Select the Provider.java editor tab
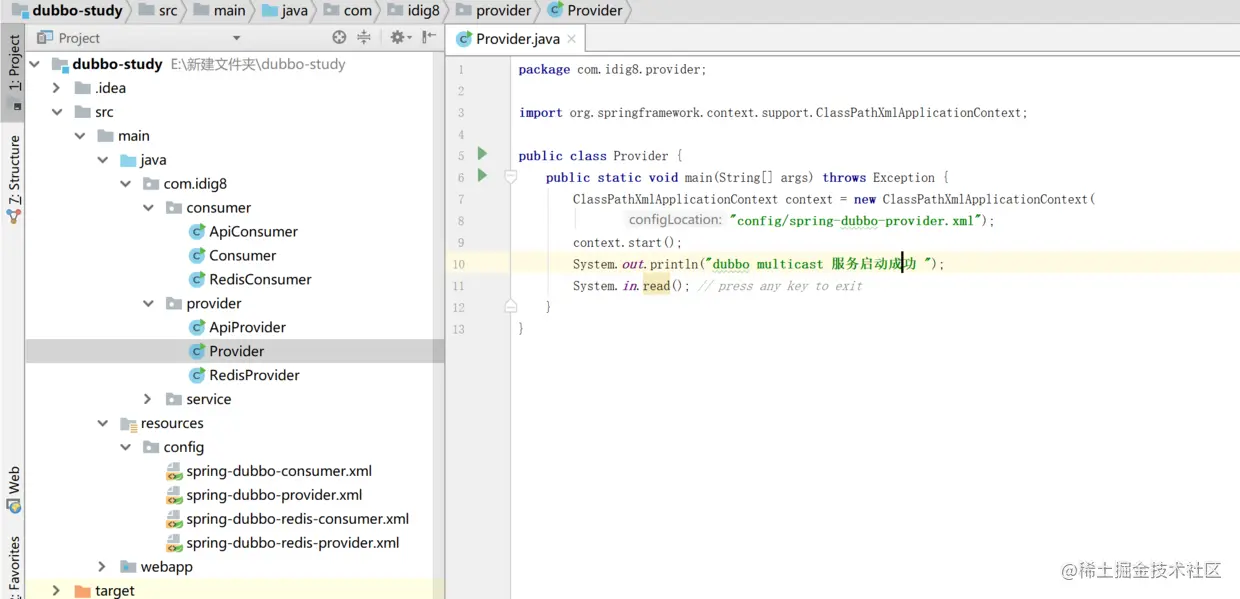The width and height of the screenshot is (1240, 599). click(517, 39)
